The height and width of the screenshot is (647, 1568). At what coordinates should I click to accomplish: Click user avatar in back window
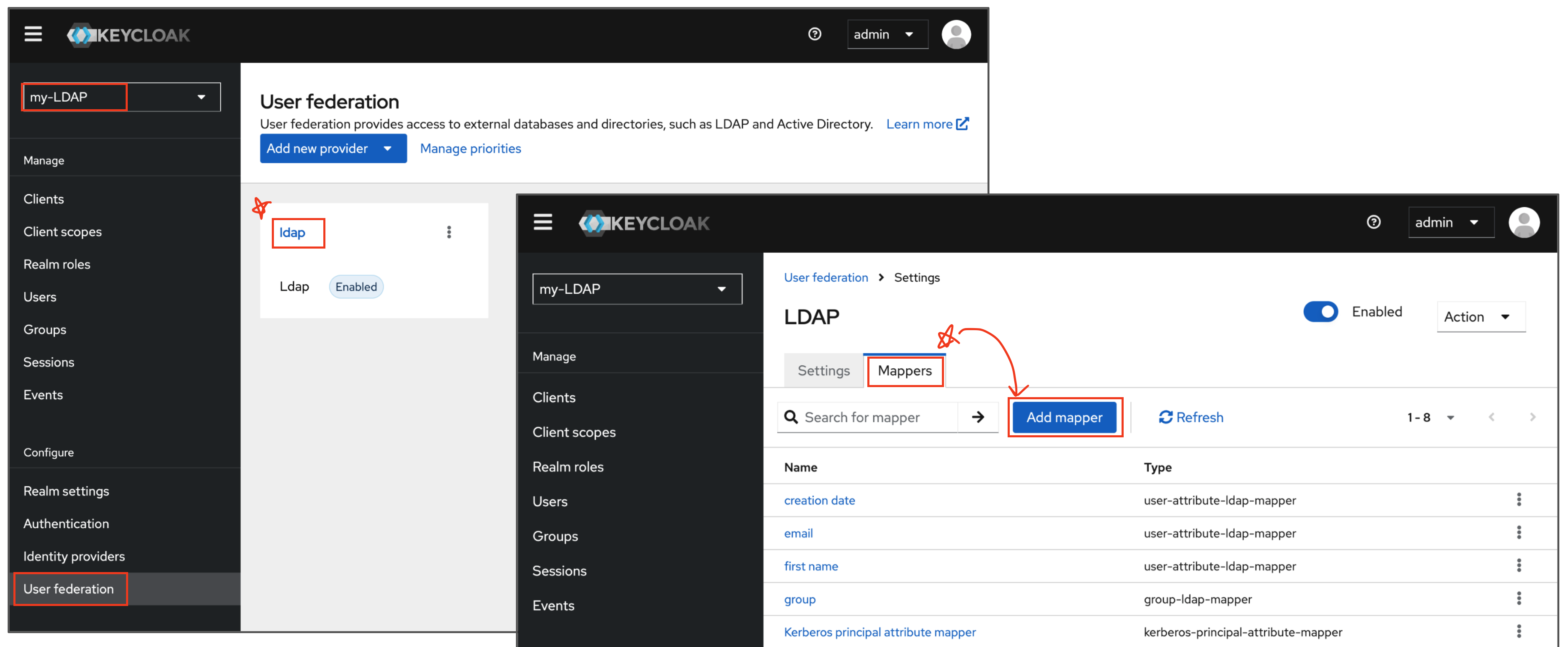point(956,35)
